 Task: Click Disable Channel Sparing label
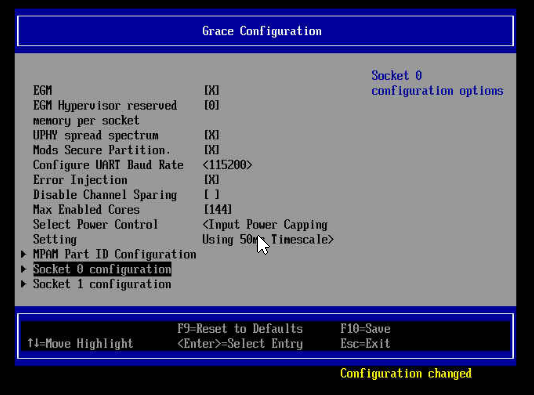click(105, 195)
